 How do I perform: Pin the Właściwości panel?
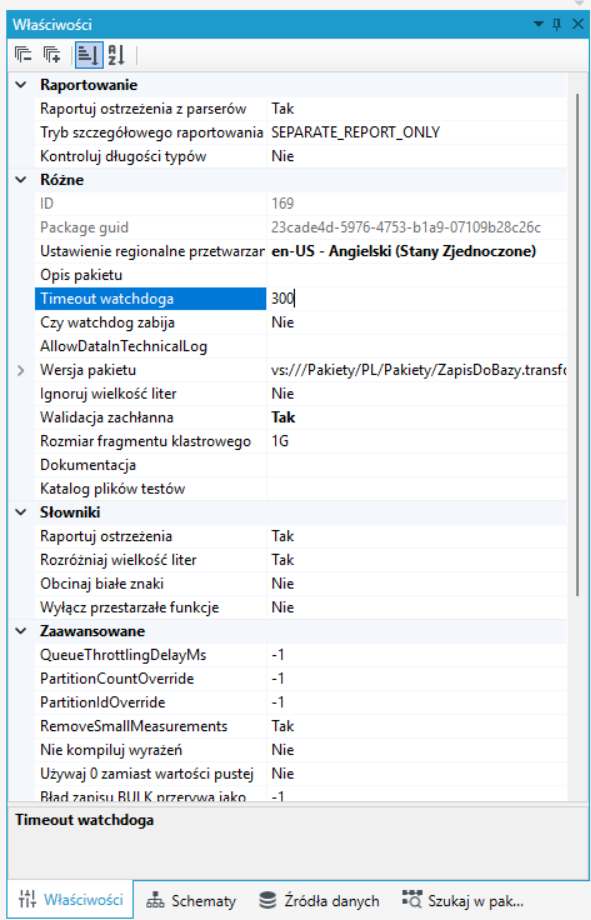tap(557, 24)
